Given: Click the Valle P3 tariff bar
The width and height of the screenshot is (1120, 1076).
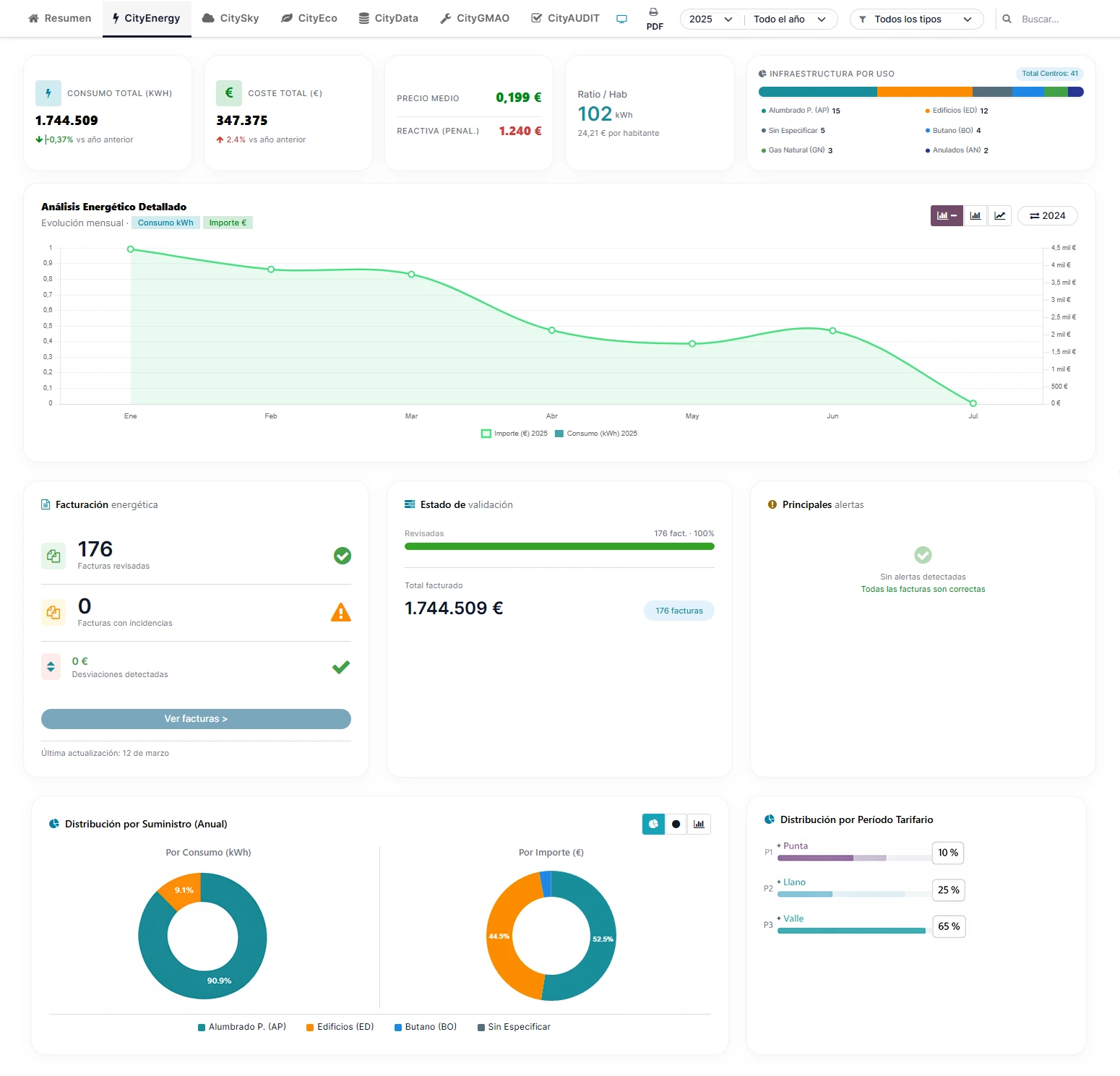Looking at the screenshot, I should point(851,931).
